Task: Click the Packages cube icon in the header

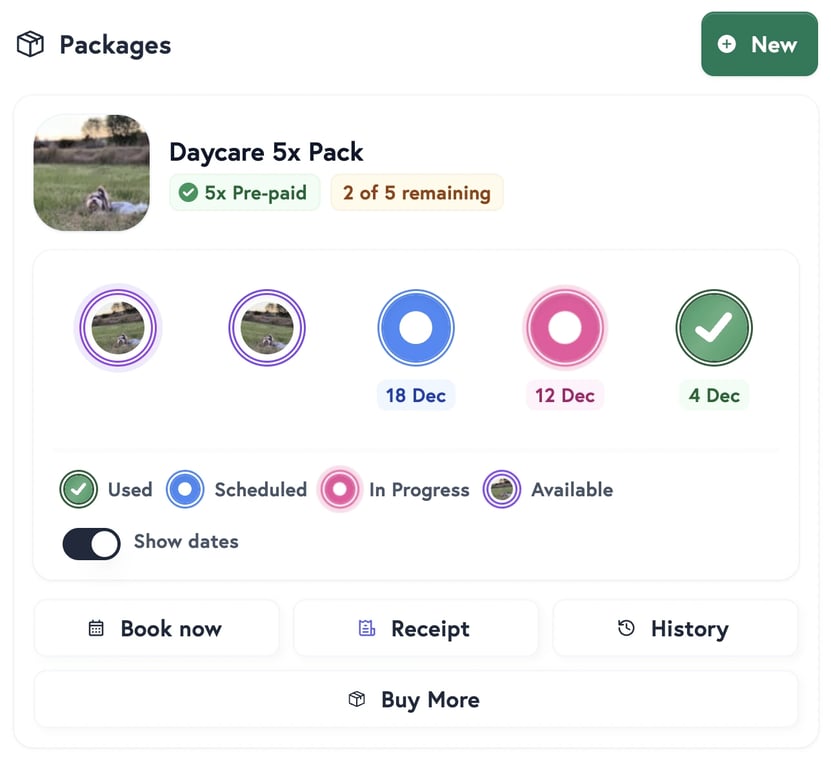Action: (29, 44)
